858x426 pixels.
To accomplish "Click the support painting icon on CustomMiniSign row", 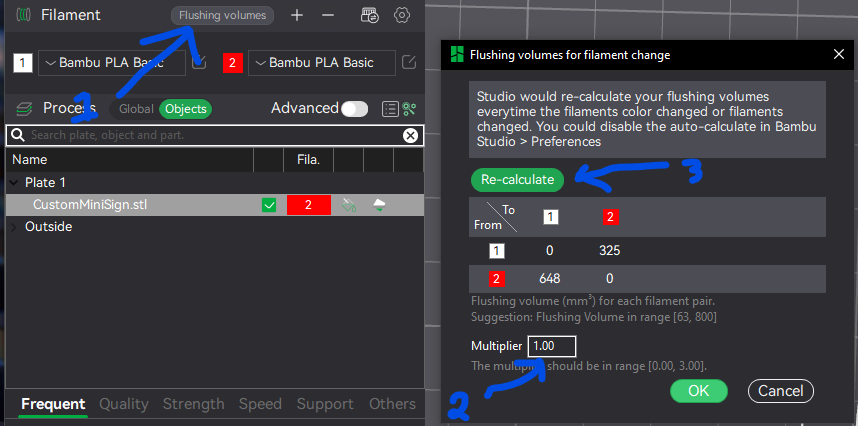I will click(348, 205).
